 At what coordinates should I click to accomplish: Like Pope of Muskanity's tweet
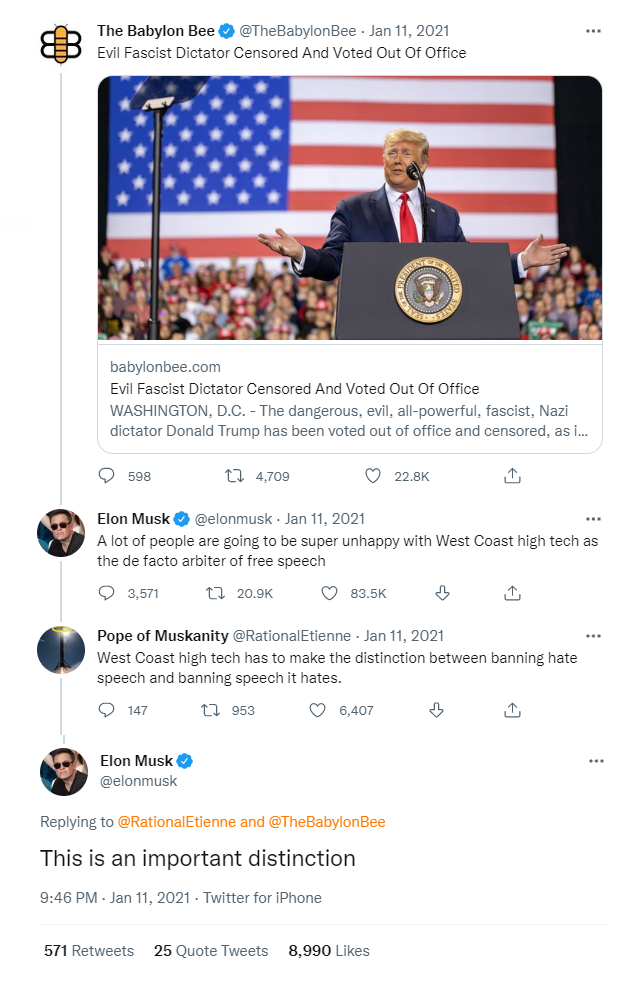318,710
